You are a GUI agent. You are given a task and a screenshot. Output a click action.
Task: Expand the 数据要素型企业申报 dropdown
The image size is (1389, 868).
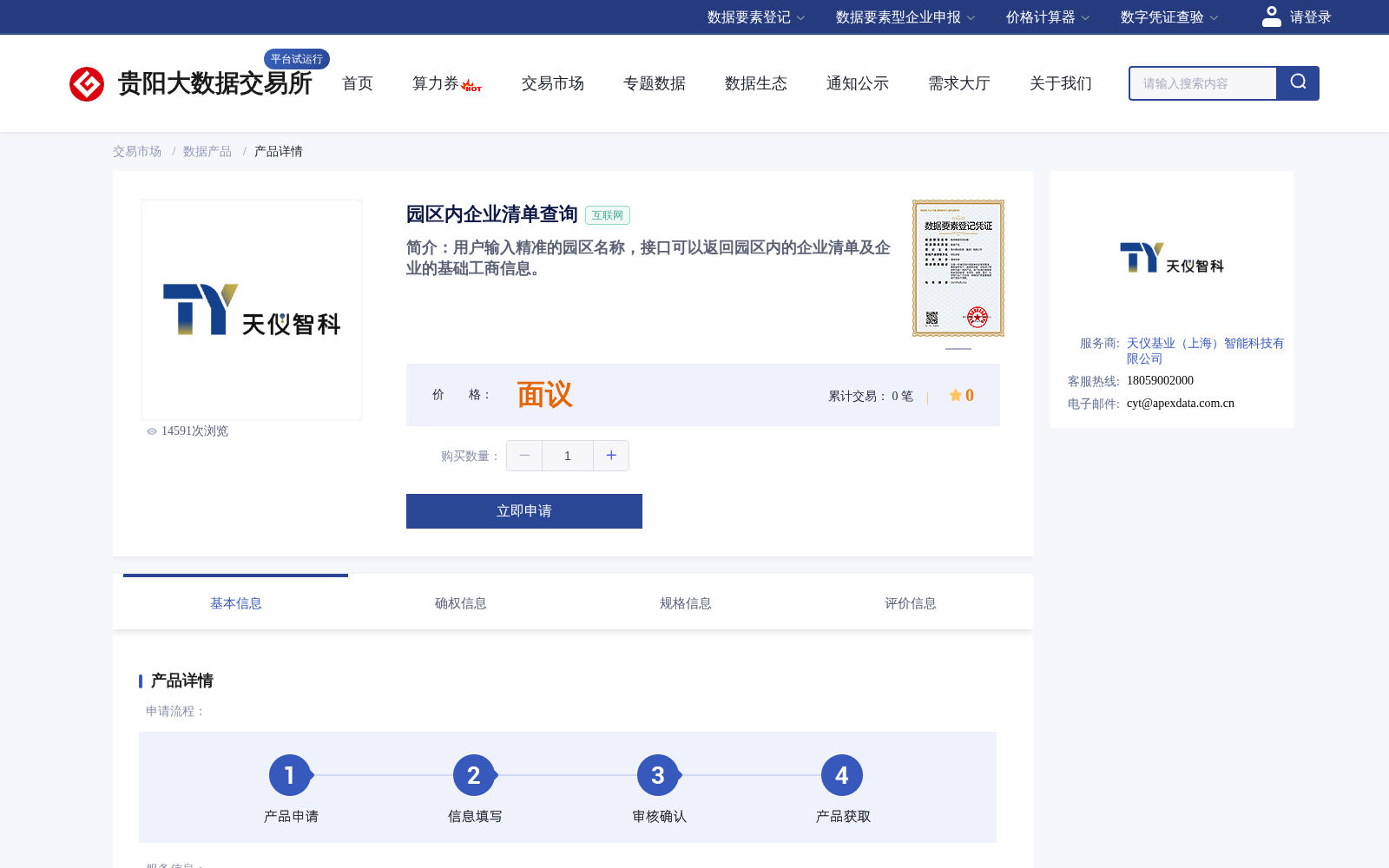(905, 17)
